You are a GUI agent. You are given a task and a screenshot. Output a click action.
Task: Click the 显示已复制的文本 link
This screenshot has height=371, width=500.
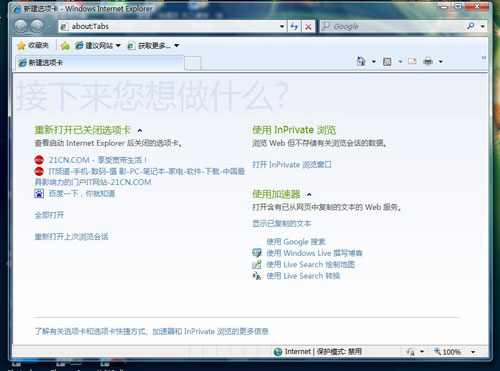click(282, 223)
